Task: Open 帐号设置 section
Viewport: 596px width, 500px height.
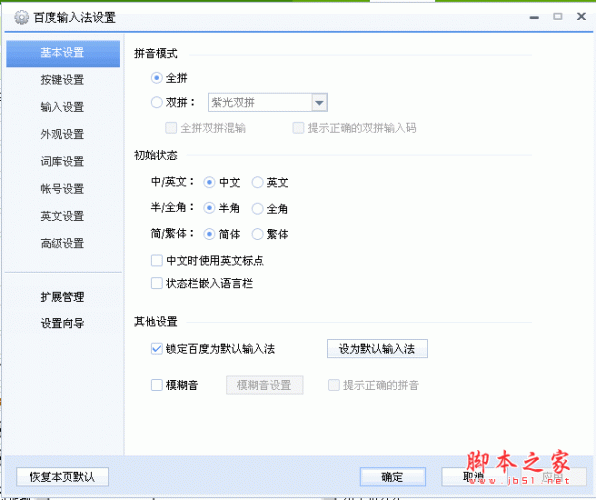Action: point(63,189)
